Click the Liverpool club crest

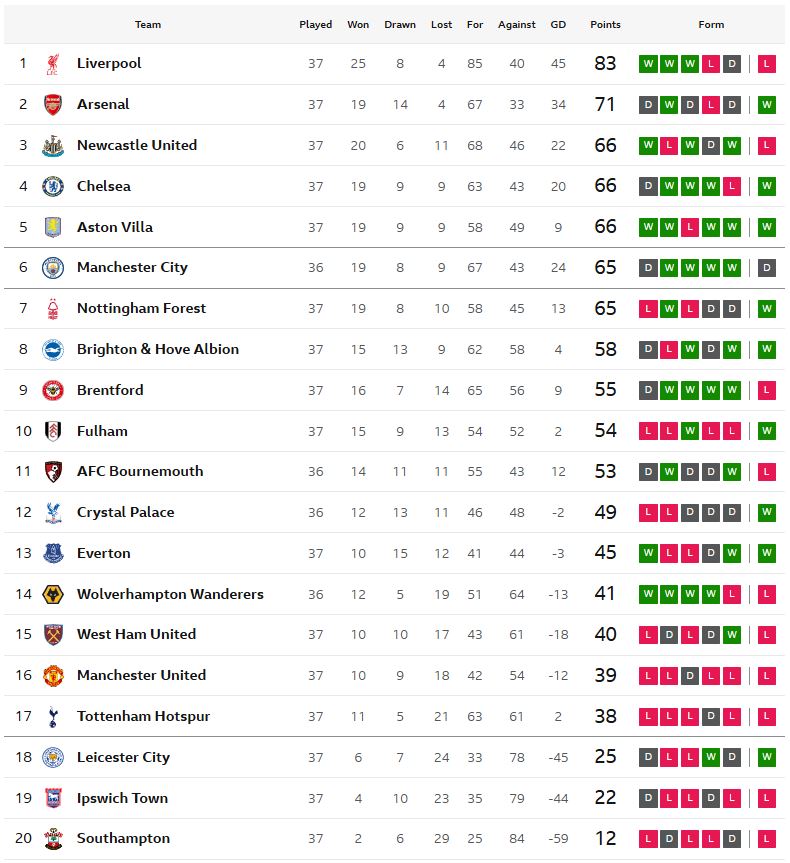tap(53, 64)
